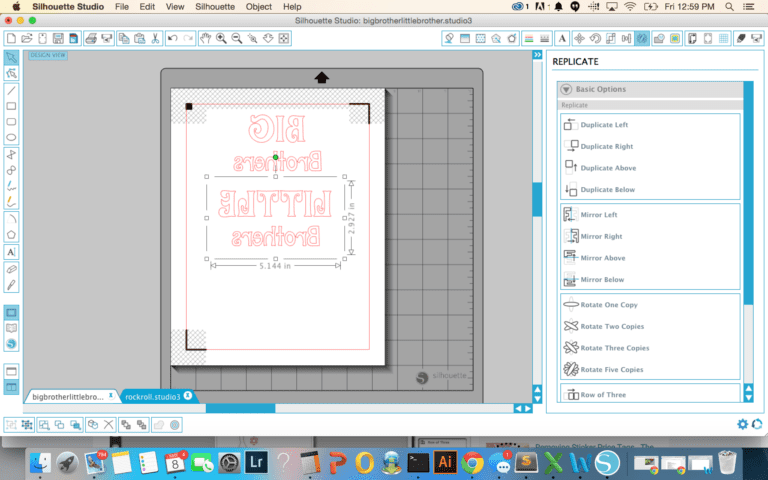
Task: Open the Align panel icon
Action: 626,38
